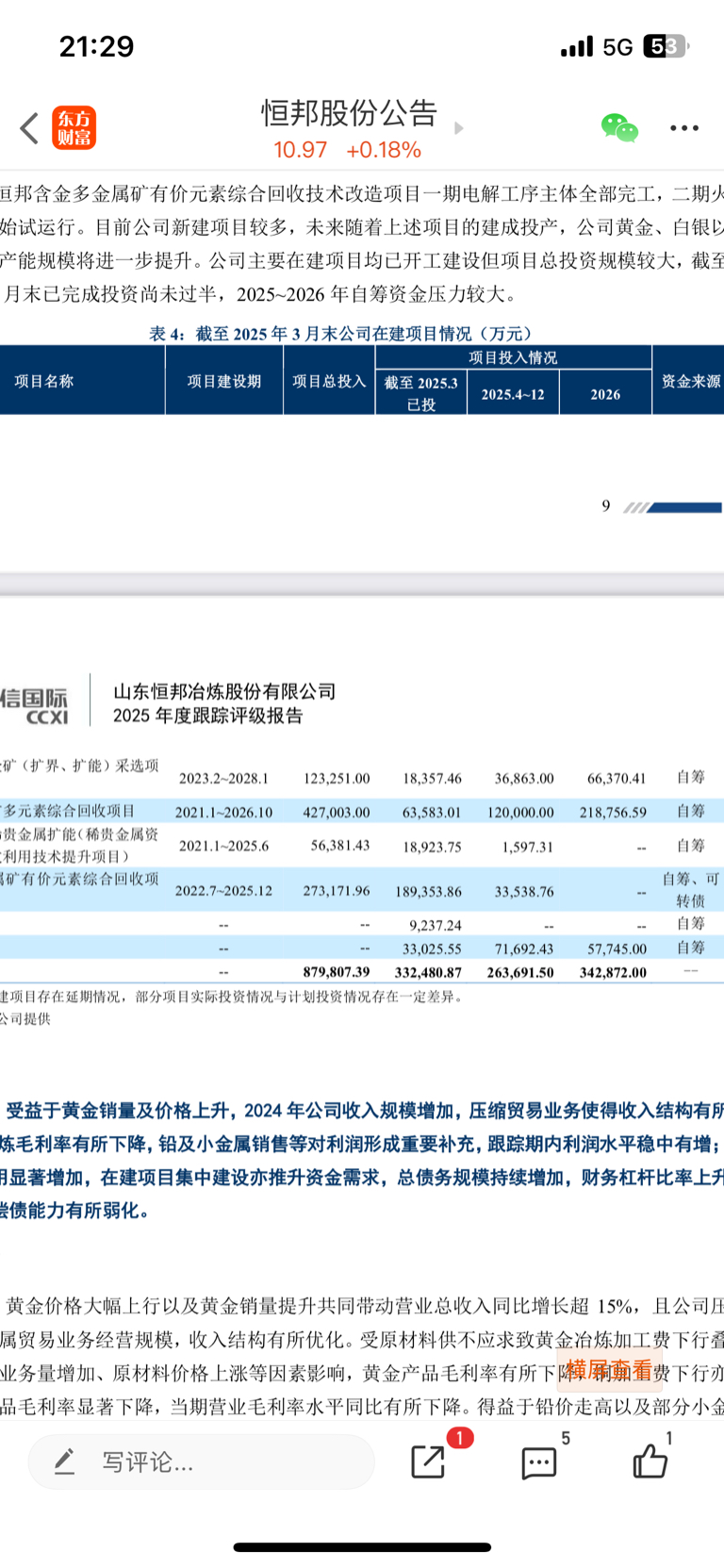Select the 多元素综合回收项目 row name
Image resolution: width=724 pixels, height=1568 pixels.
[x=68, y=811]
